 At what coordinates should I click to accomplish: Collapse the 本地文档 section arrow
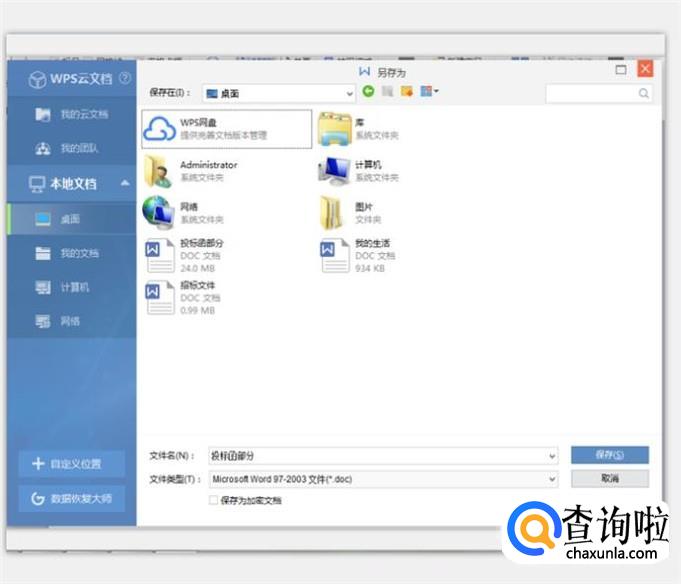pyautogui.click(x=125, y=183)
